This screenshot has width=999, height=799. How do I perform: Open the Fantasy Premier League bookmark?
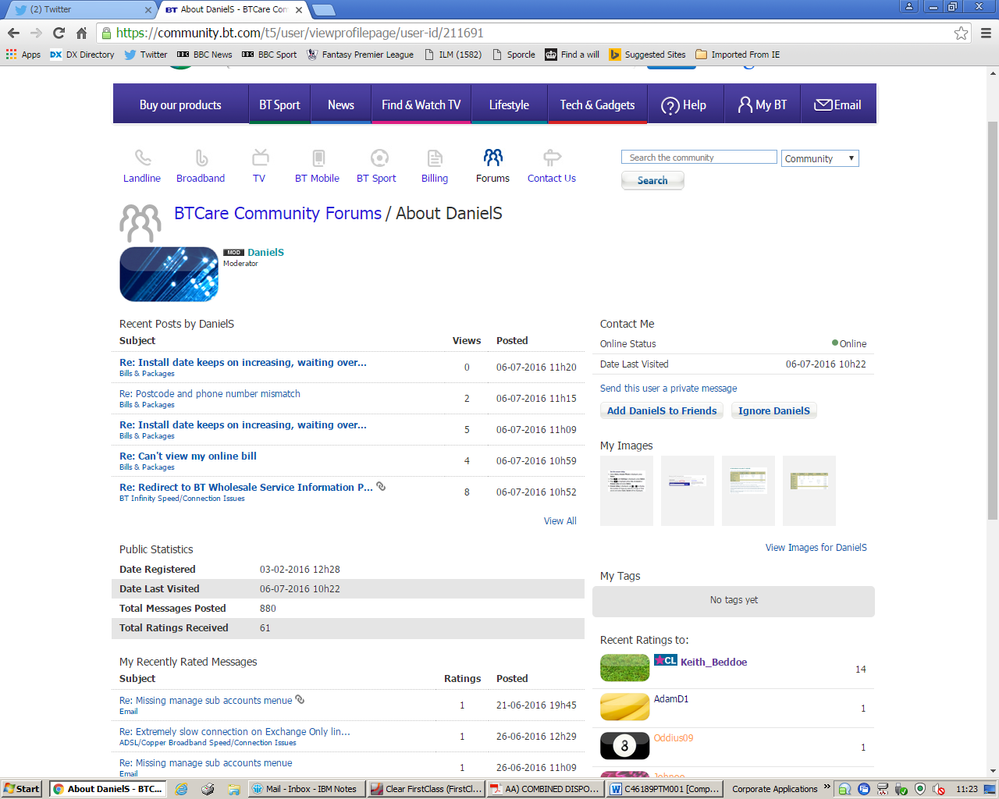tap(361, 55)
